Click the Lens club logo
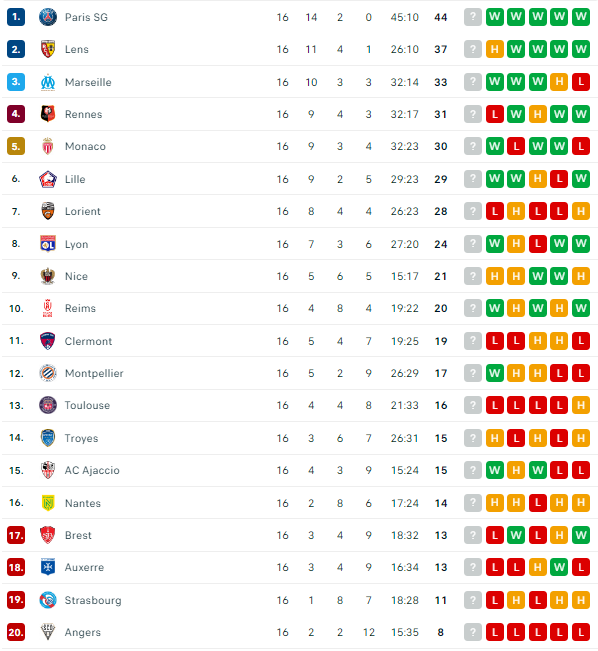 tap(48, 49)
